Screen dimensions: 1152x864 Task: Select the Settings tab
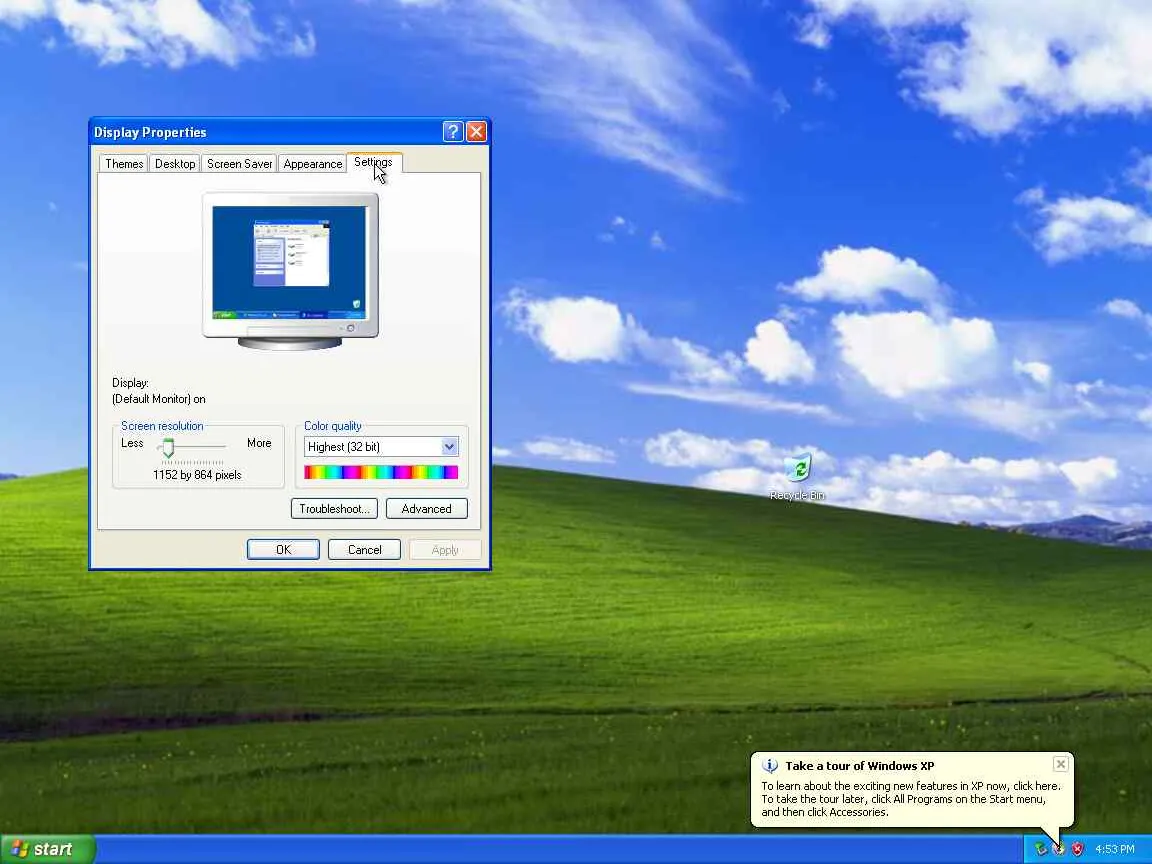373,162
